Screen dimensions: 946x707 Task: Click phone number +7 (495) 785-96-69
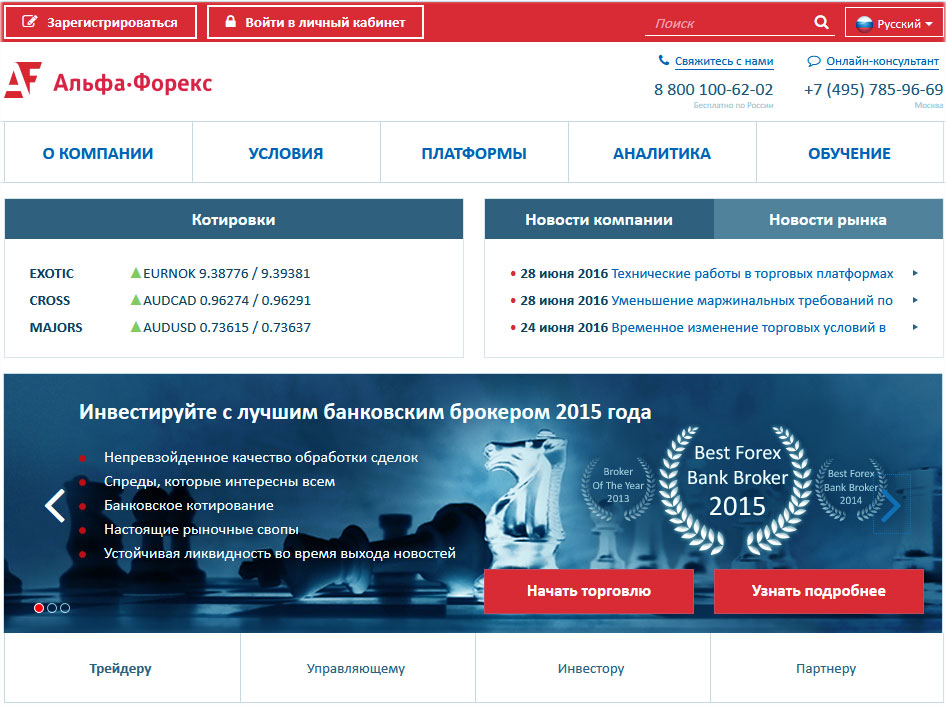(874, 89)
